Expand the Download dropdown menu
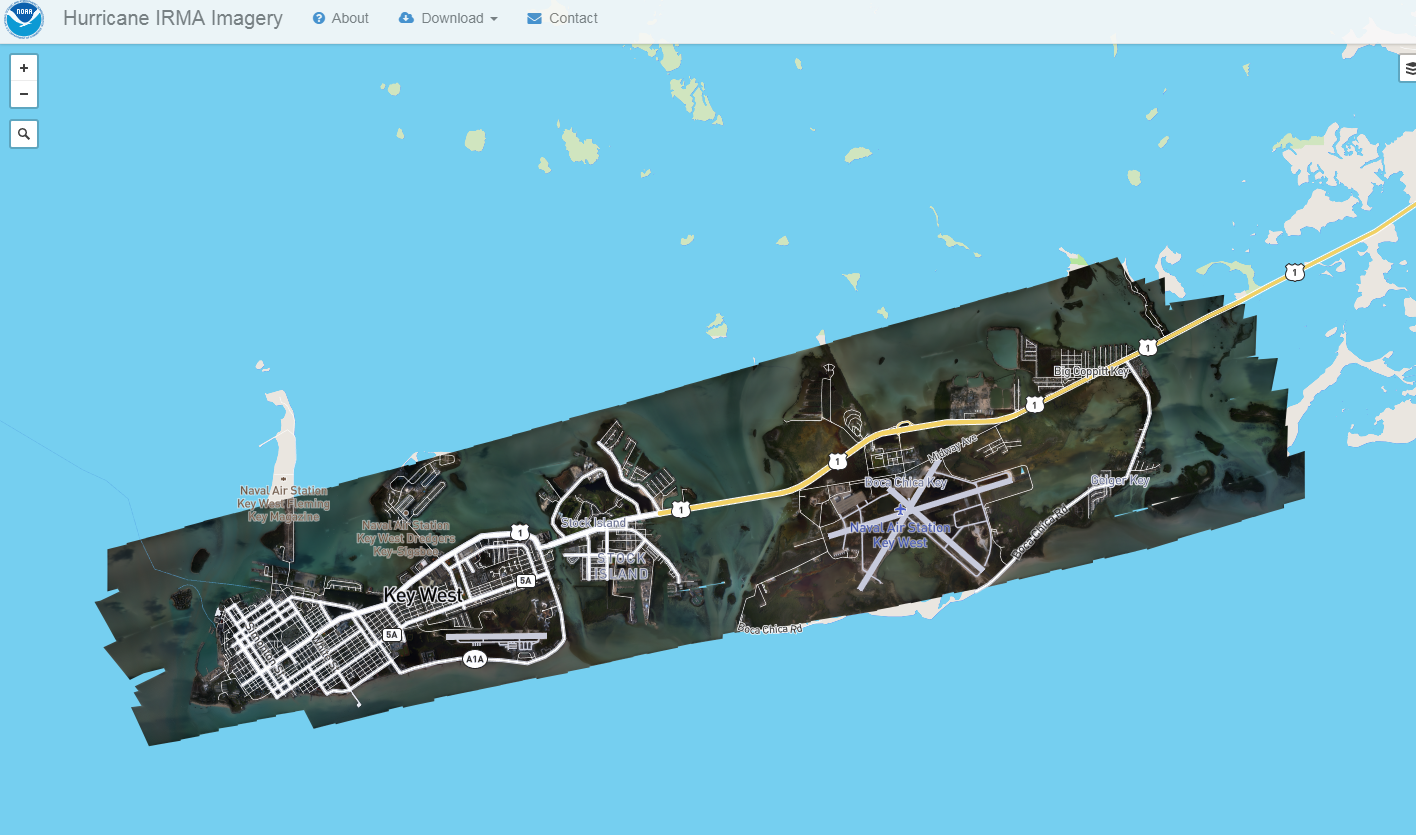The width and height of the screenshot is (1416, 835). tap(448, 18)
